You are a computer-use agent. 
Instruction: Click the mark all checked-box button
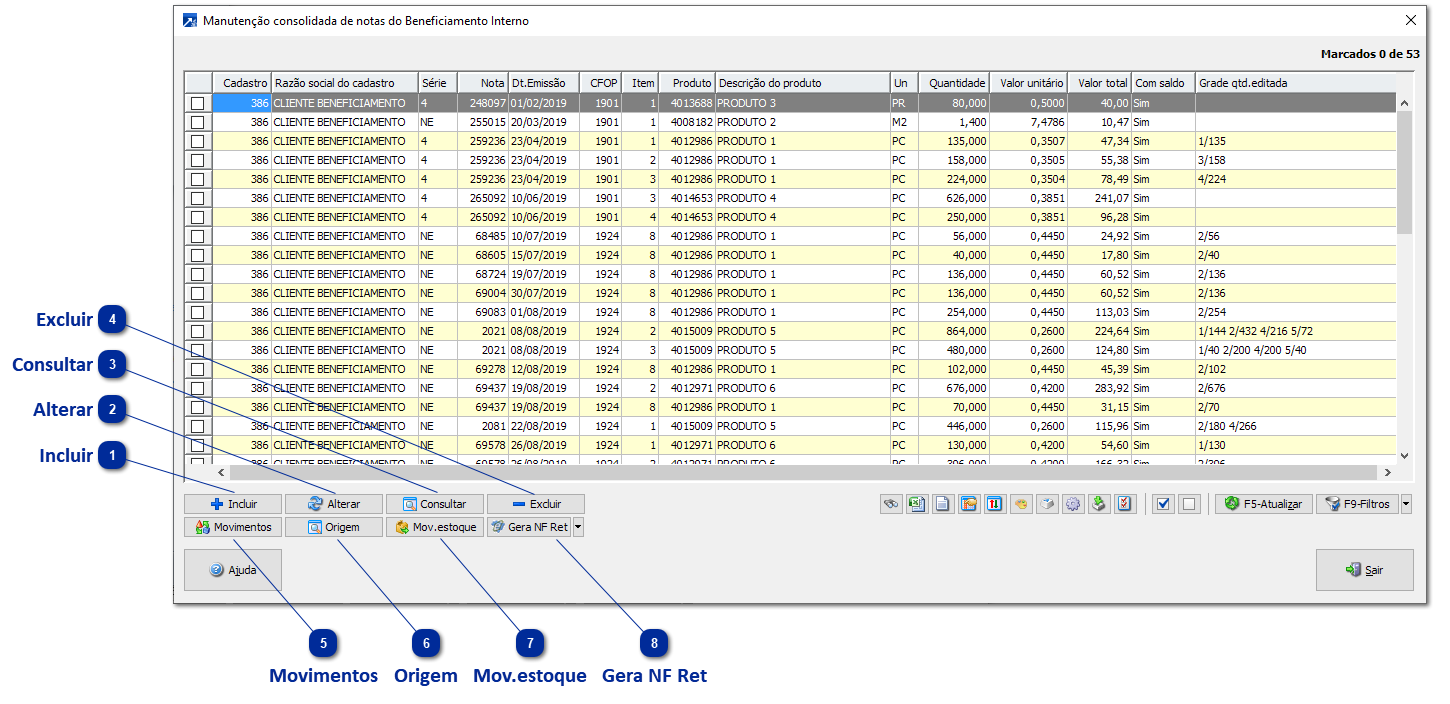1162,504
